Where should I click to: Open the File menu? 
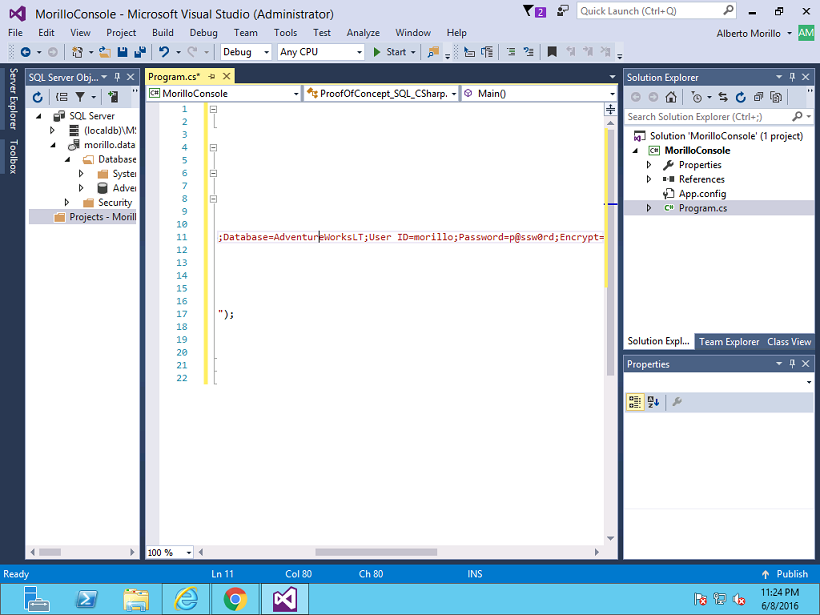coord(15,32)
